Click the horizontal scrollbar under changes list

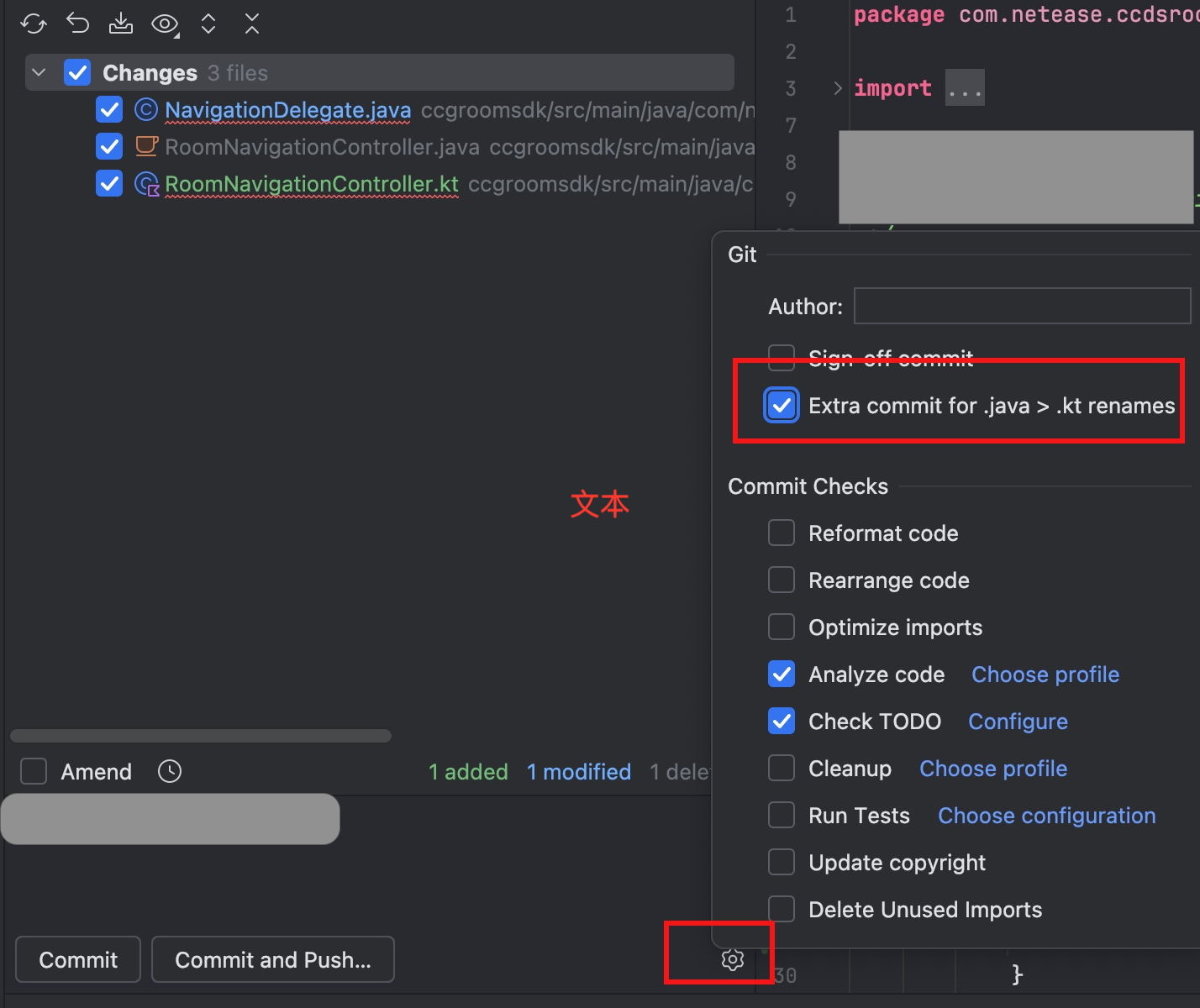point(201,736)
